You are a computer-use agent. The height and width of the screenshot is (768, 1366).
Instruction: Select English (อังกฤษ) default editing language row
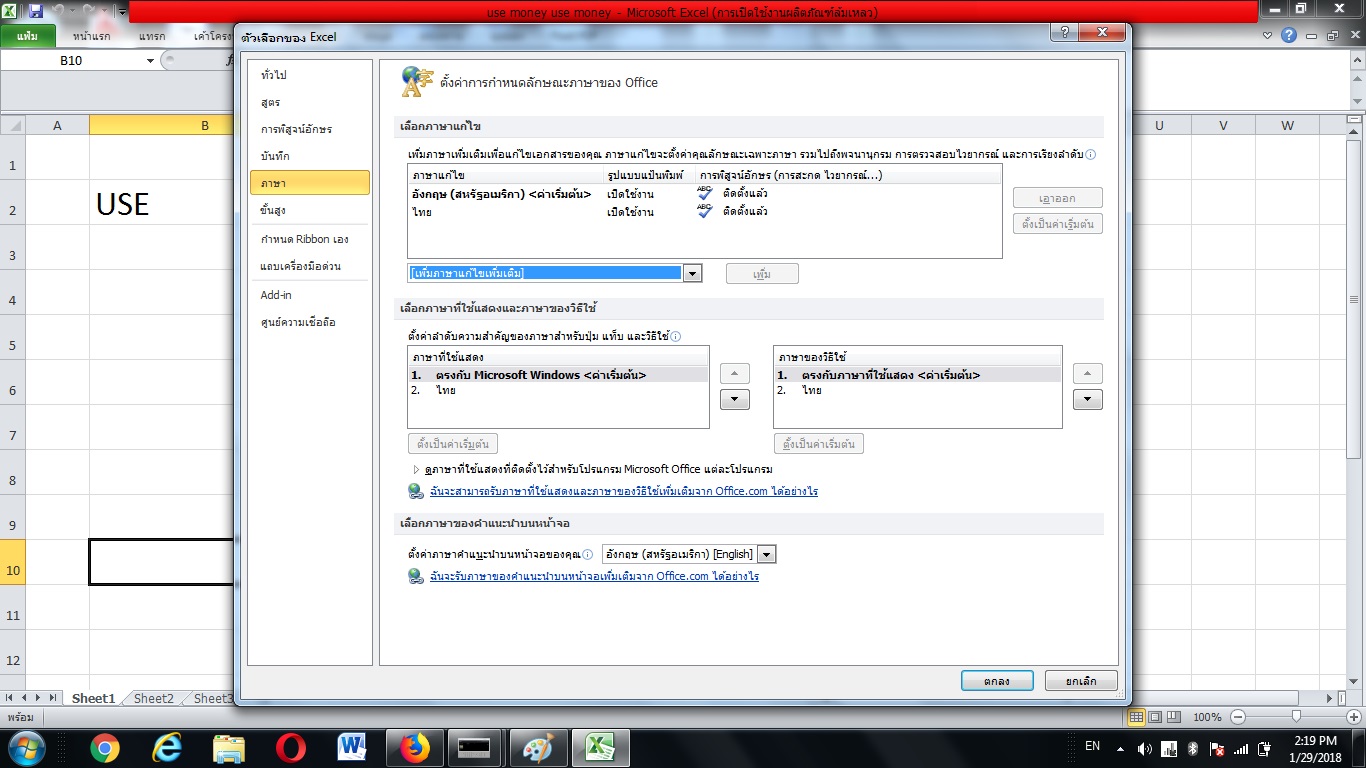(x=704, y=194)
